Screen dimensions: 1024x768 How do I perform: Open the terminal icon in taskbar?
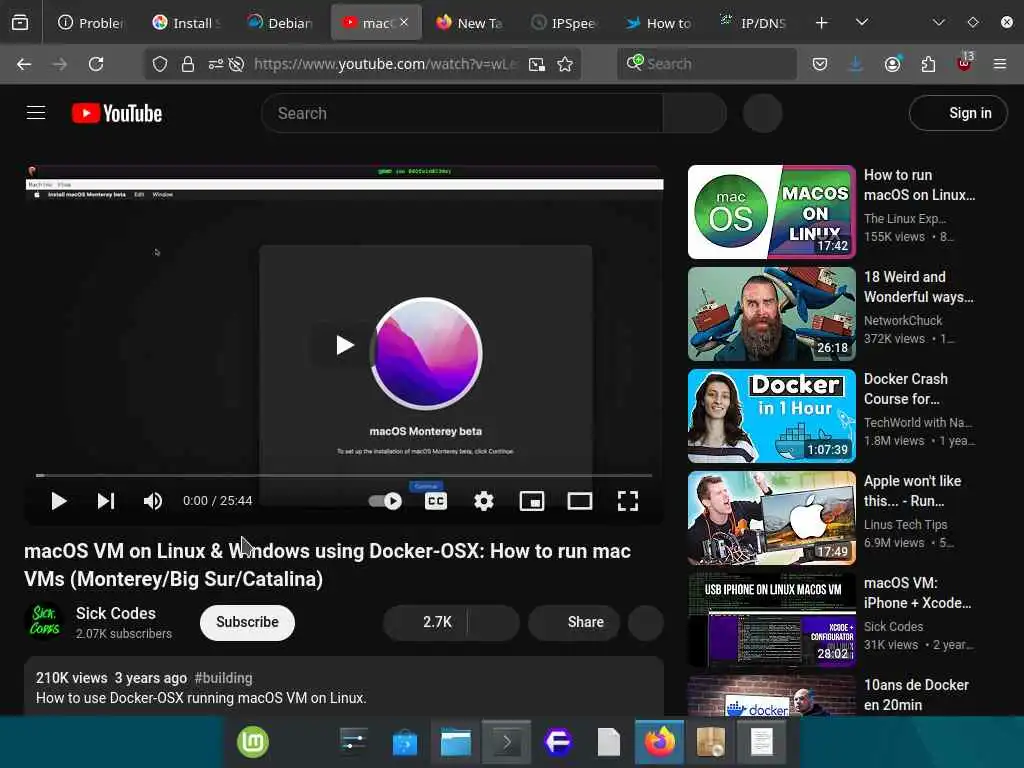(506, 742)
